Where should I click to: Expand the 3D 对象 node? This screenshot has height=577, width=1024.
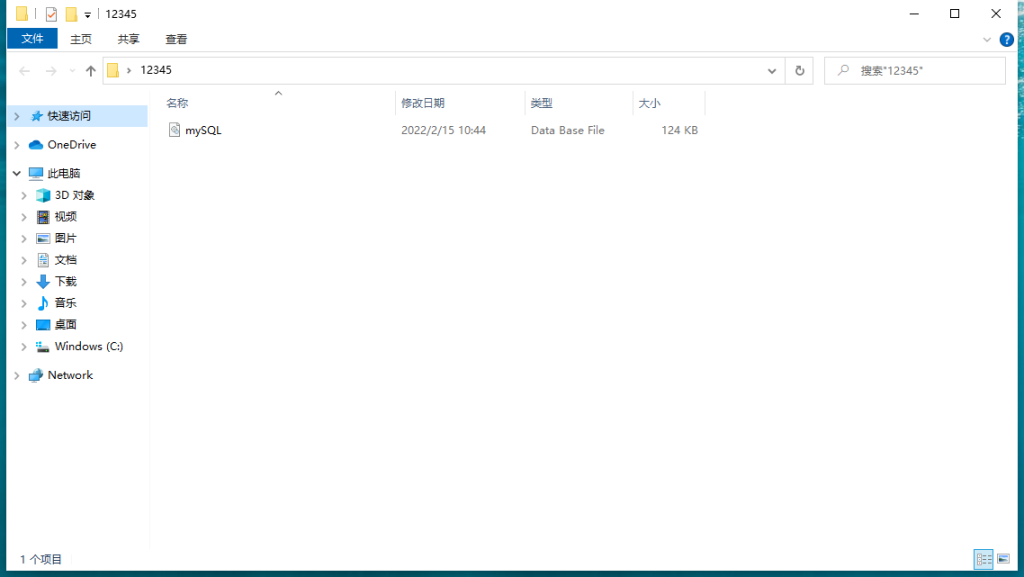[x=24, y=195]
